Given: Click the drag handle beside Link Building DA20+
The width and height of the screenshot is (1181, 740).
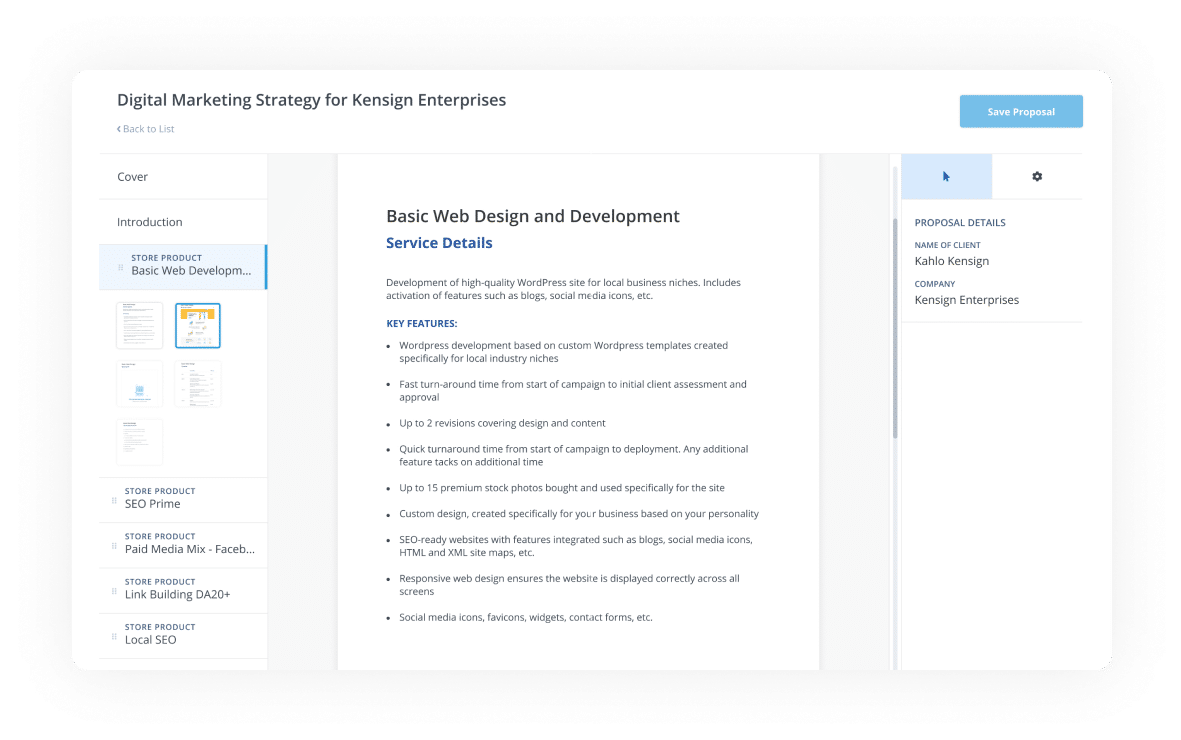Looking at the screenshot, I should pos(115,590).
